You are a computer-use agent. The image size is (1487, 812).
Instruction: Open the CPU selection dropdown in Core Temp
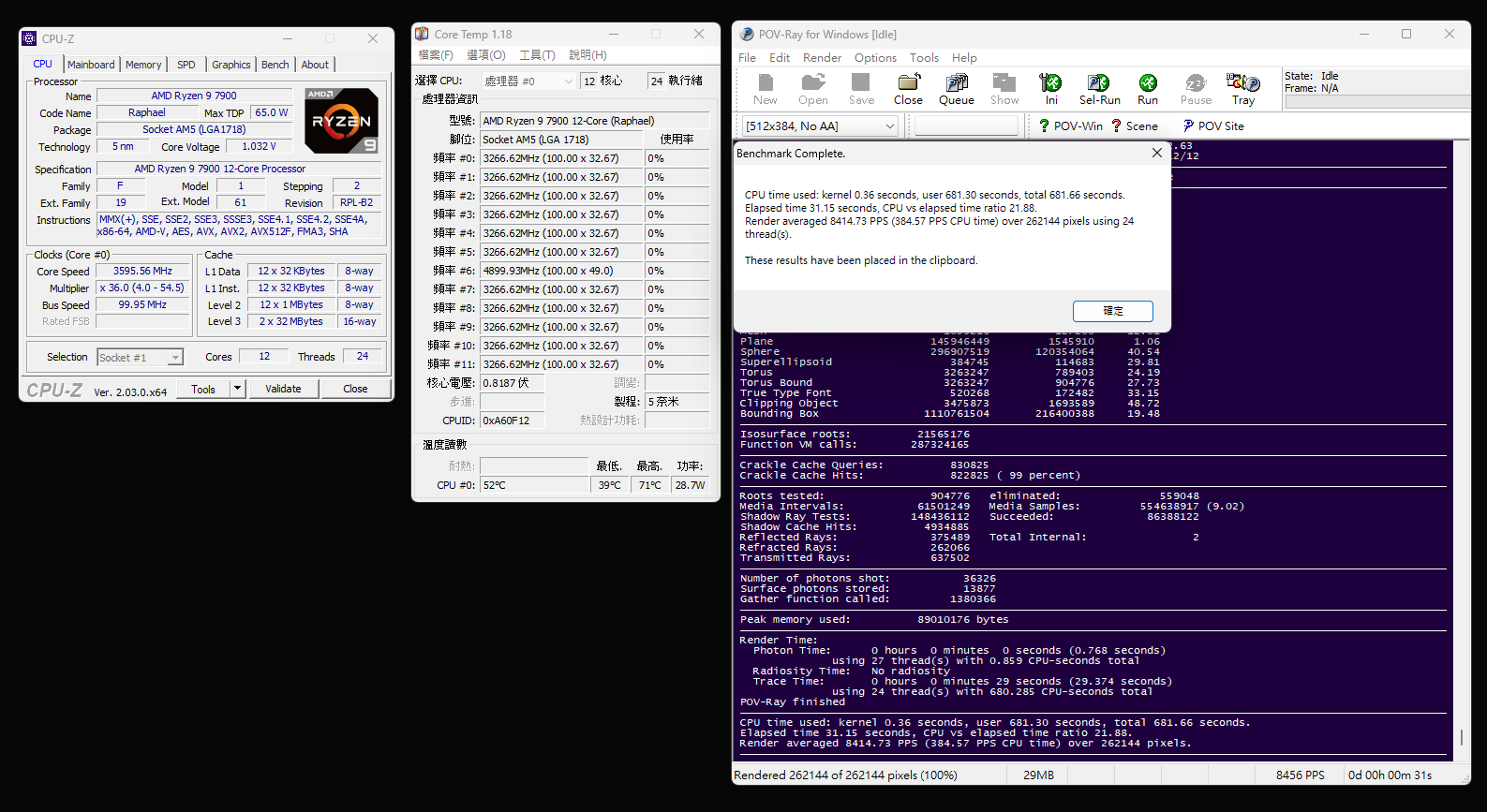tap(528, 81)
